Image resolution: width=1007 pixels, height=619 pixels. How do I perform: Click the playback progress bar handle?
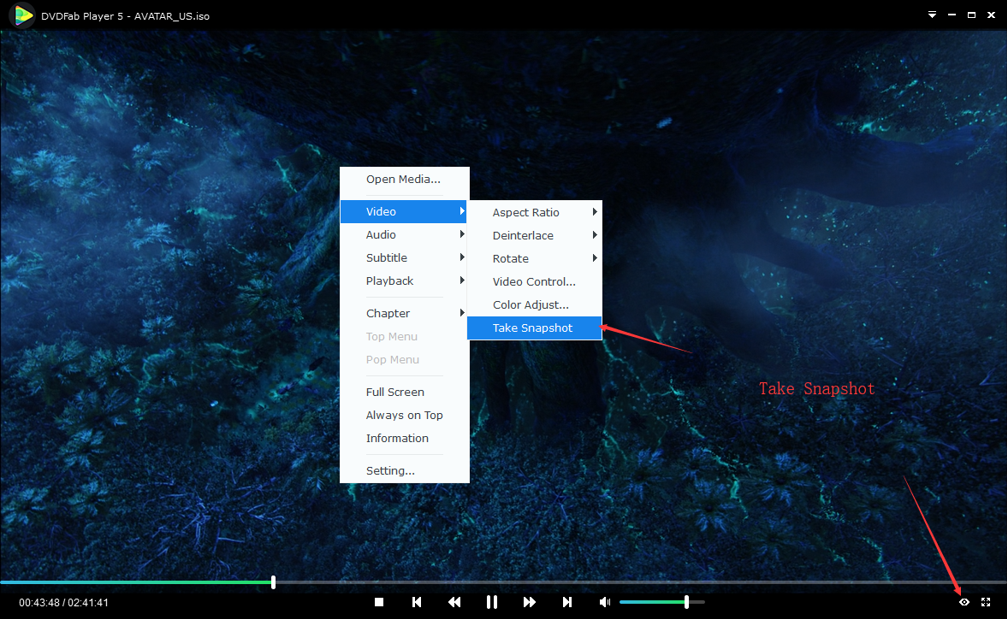coord(274,582)
